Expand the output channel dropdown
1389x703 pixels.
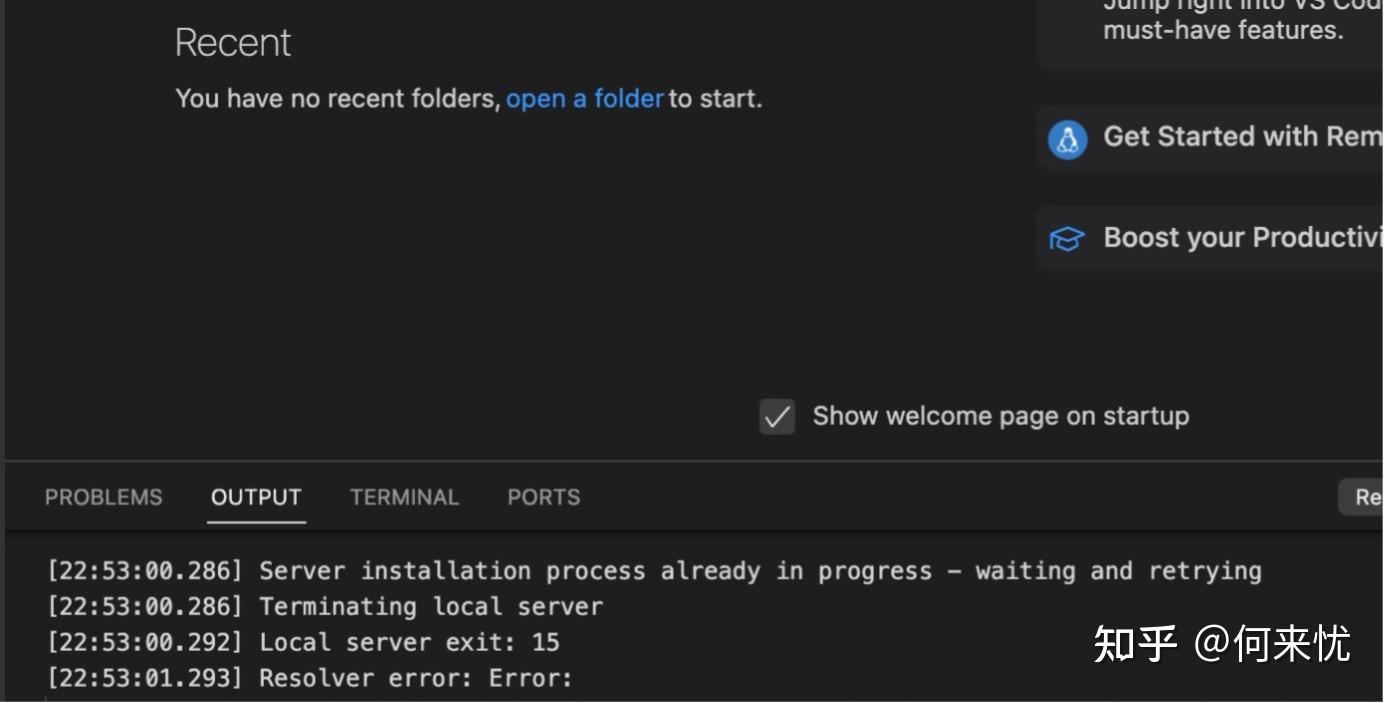point(1363,497)
